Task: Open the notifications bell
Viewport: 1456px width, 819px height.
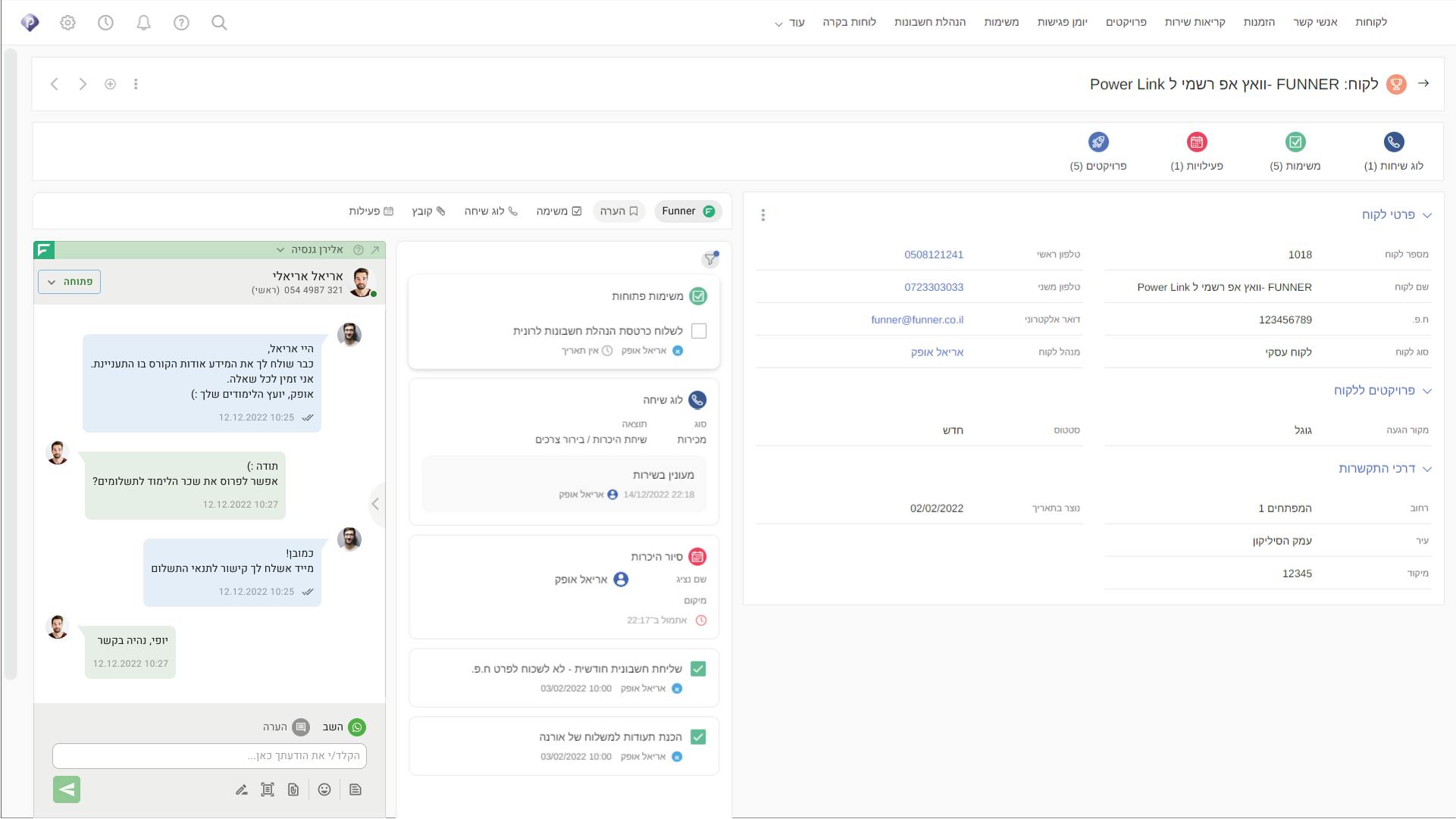Action: point(143,23)
